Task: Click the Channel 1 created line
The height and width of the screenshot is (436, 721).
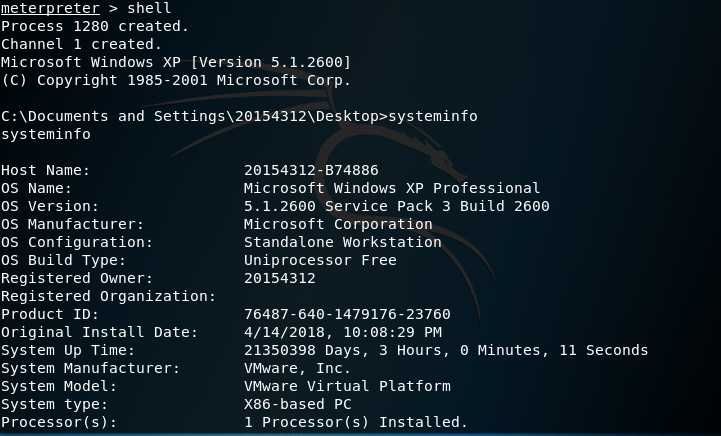Action: [x=81, y=44]
